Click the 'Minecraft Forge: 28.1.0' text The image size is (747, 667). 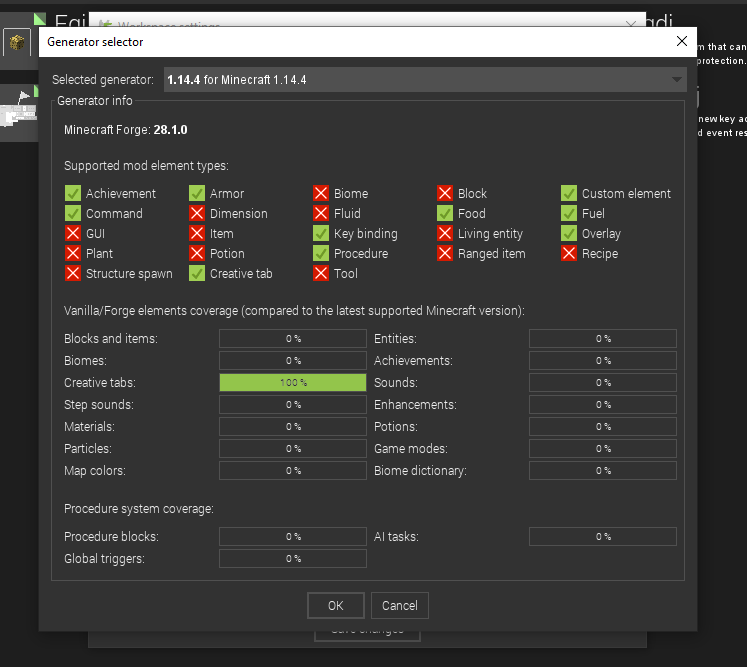point(126,130)
